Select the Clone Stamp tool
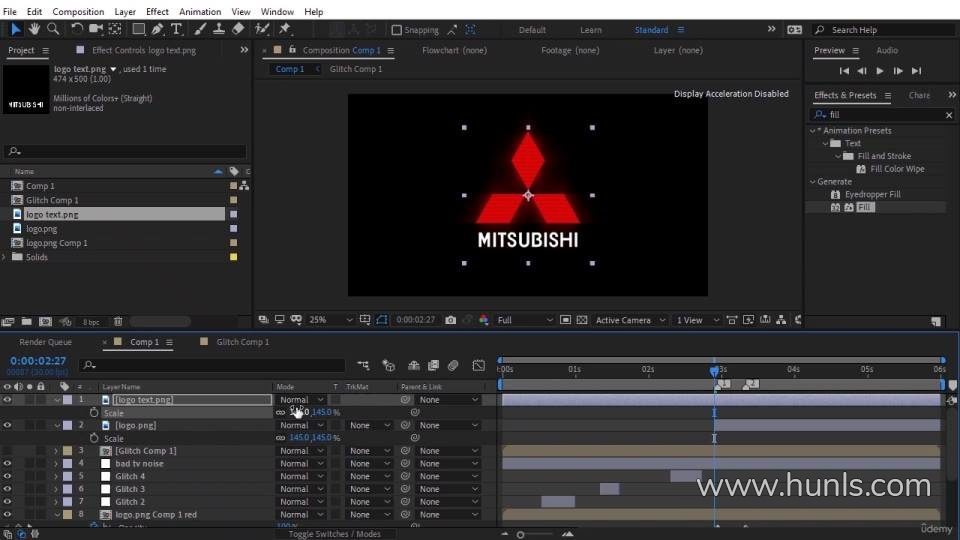This screenshot has width=960, height=540. pos(219,29)
